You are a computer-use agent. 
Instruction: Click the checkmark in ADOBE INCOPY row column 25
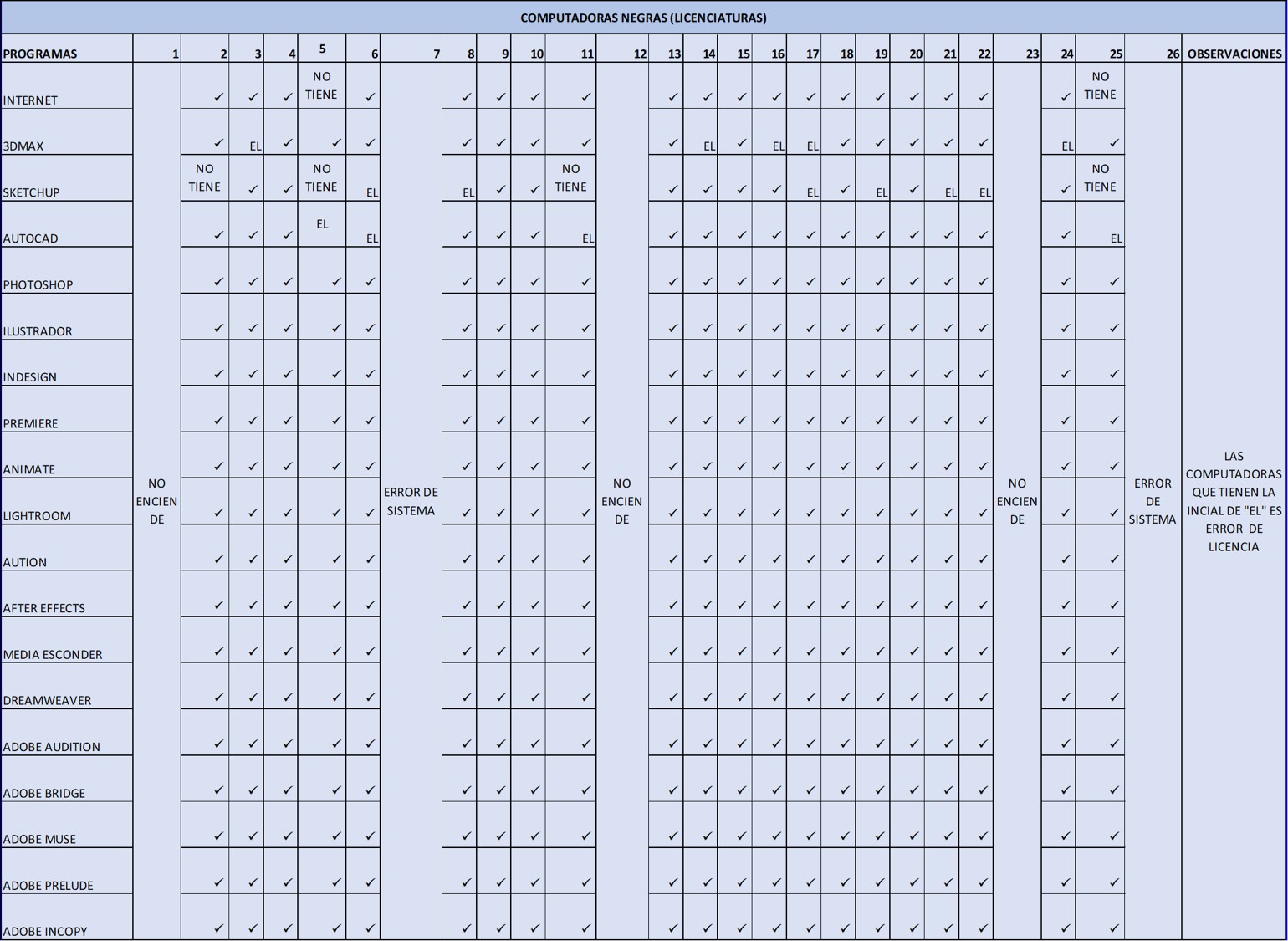click(x=1114, y=928)
